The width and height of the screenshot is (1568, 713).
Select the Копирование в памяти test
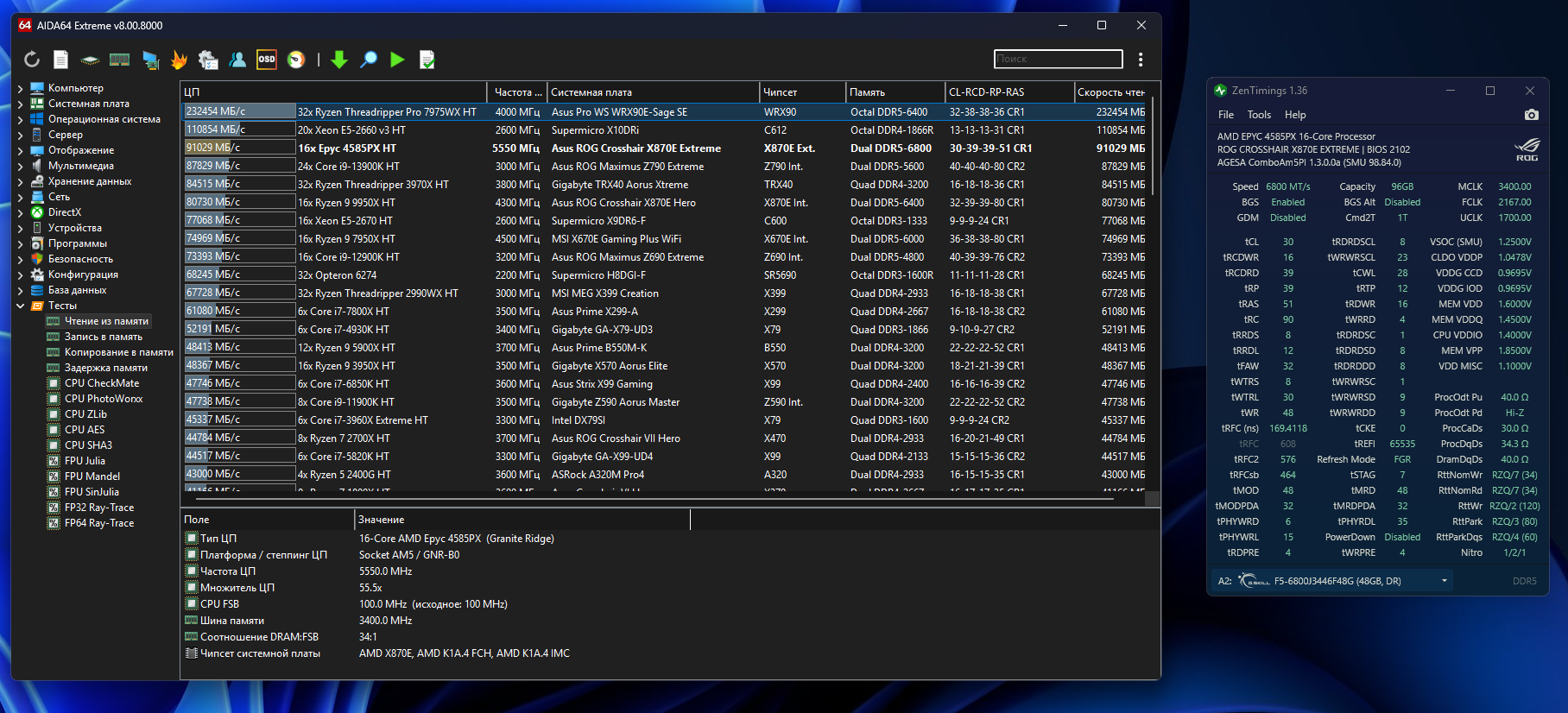click(118, 352)
